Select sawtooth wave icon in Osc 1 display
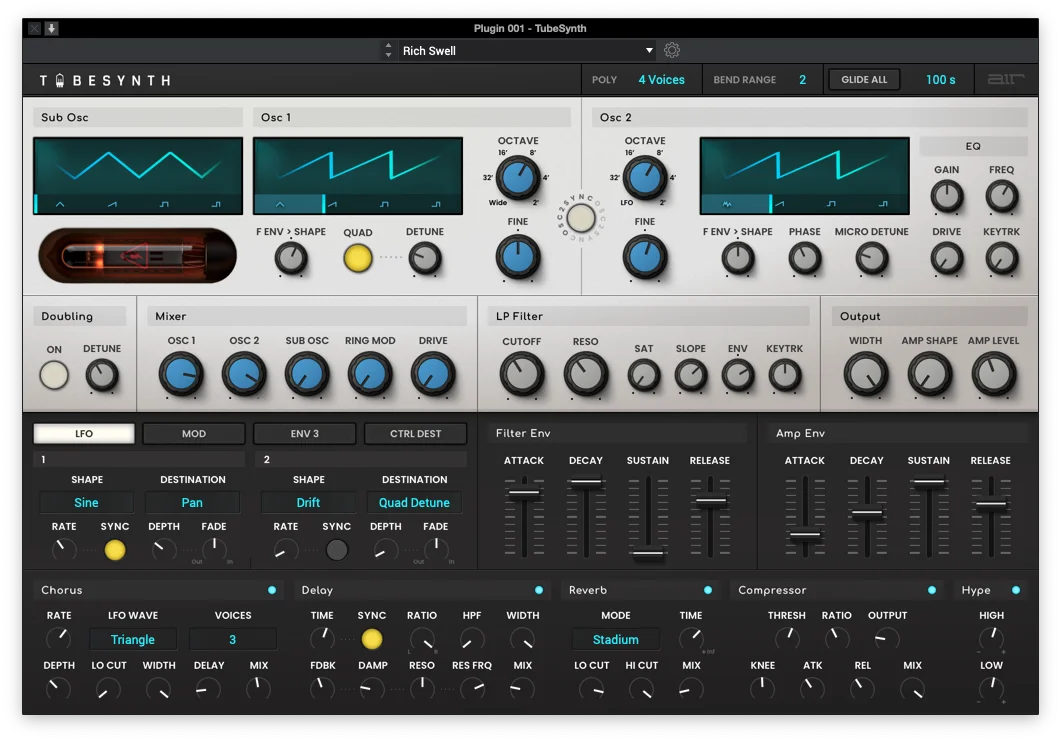 point(332,204)
